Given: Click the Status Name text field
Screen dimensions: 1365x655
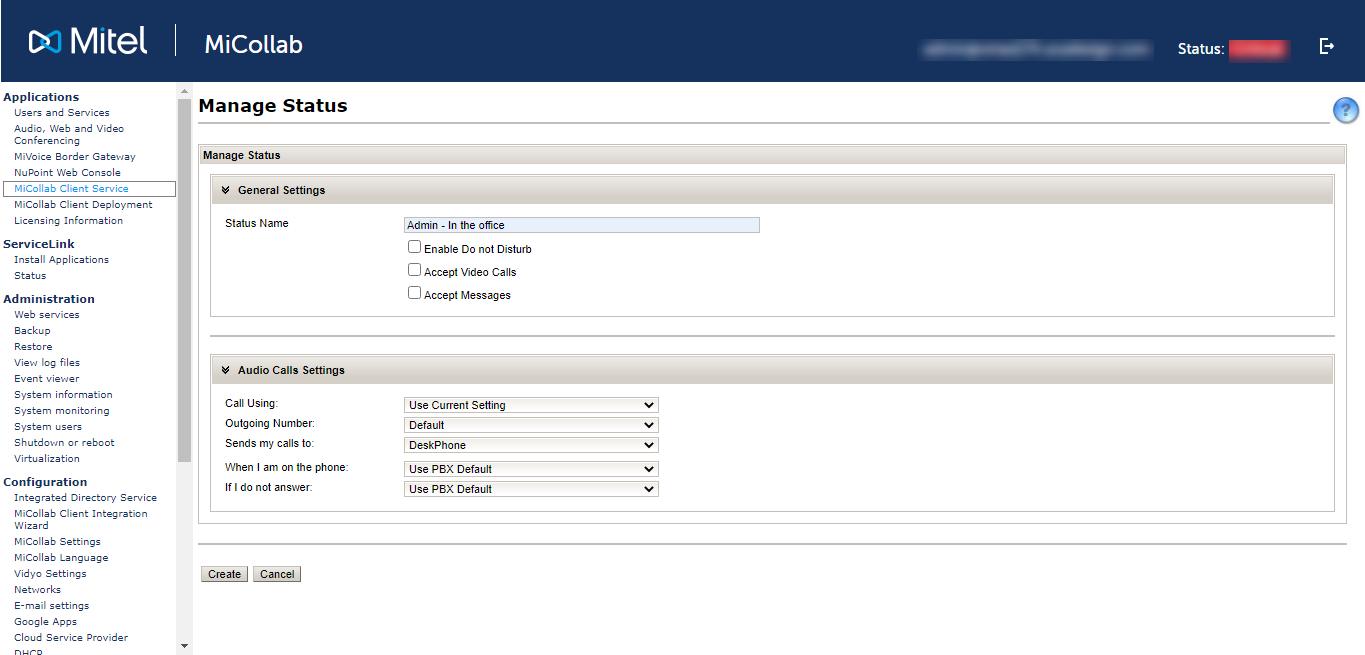Looking at the screenshot, I should [x=581, y=225].
